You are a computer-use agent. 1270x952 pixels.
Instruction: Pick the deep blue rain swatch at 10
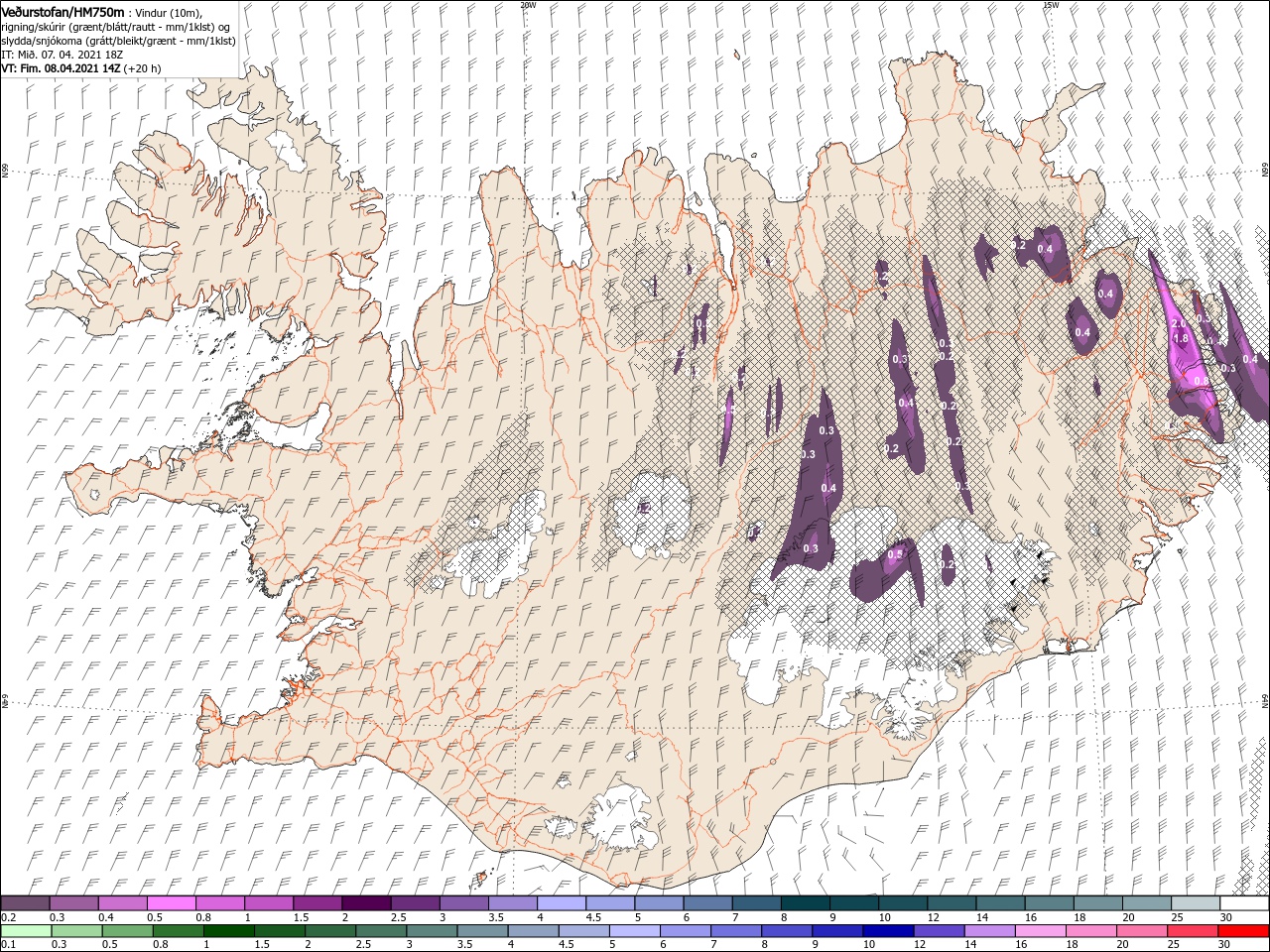tap(889, 930)
